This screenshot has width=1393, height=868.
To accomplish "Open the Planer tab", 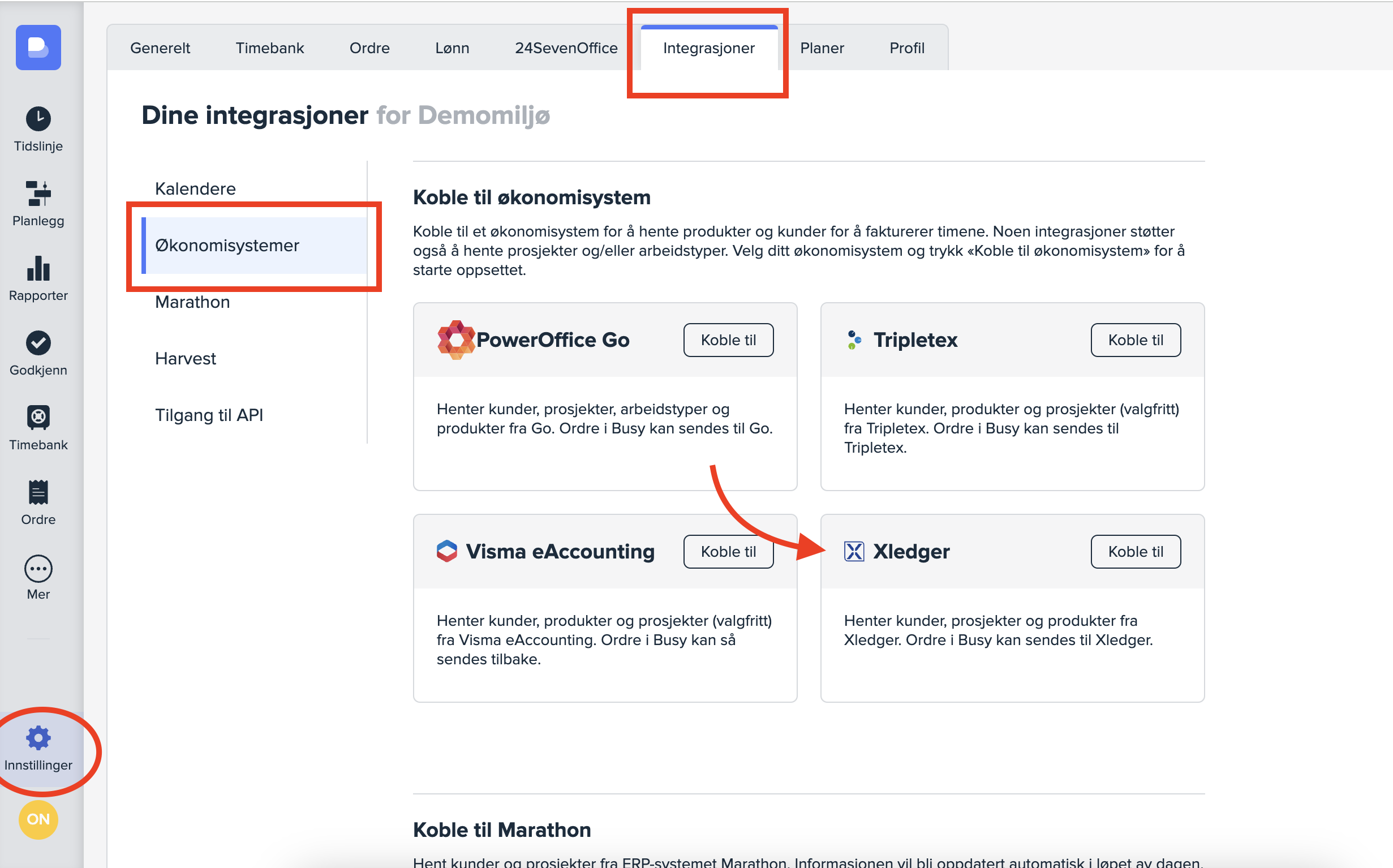I will pyautogui.click(x=822, y=48).
